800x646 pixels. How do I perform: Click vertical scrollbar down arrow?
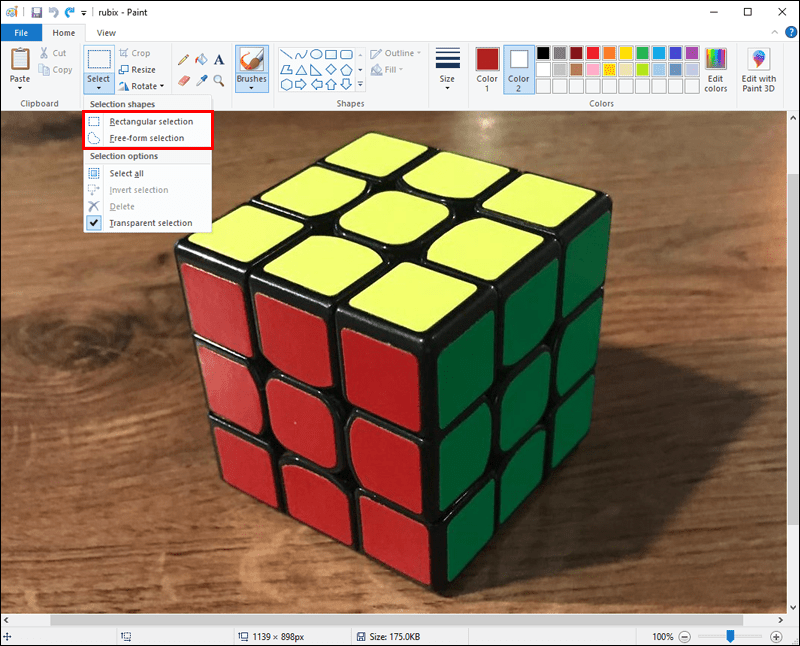click(793, 608)
